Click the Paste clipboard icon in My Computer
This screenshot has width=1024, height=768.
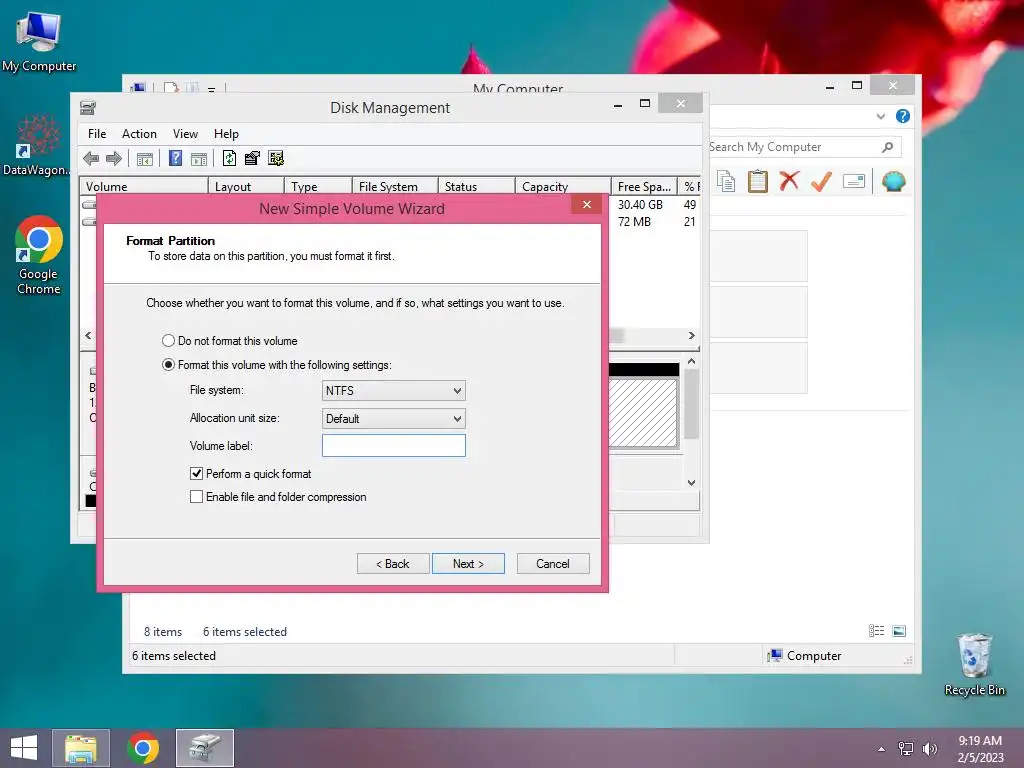758,181
